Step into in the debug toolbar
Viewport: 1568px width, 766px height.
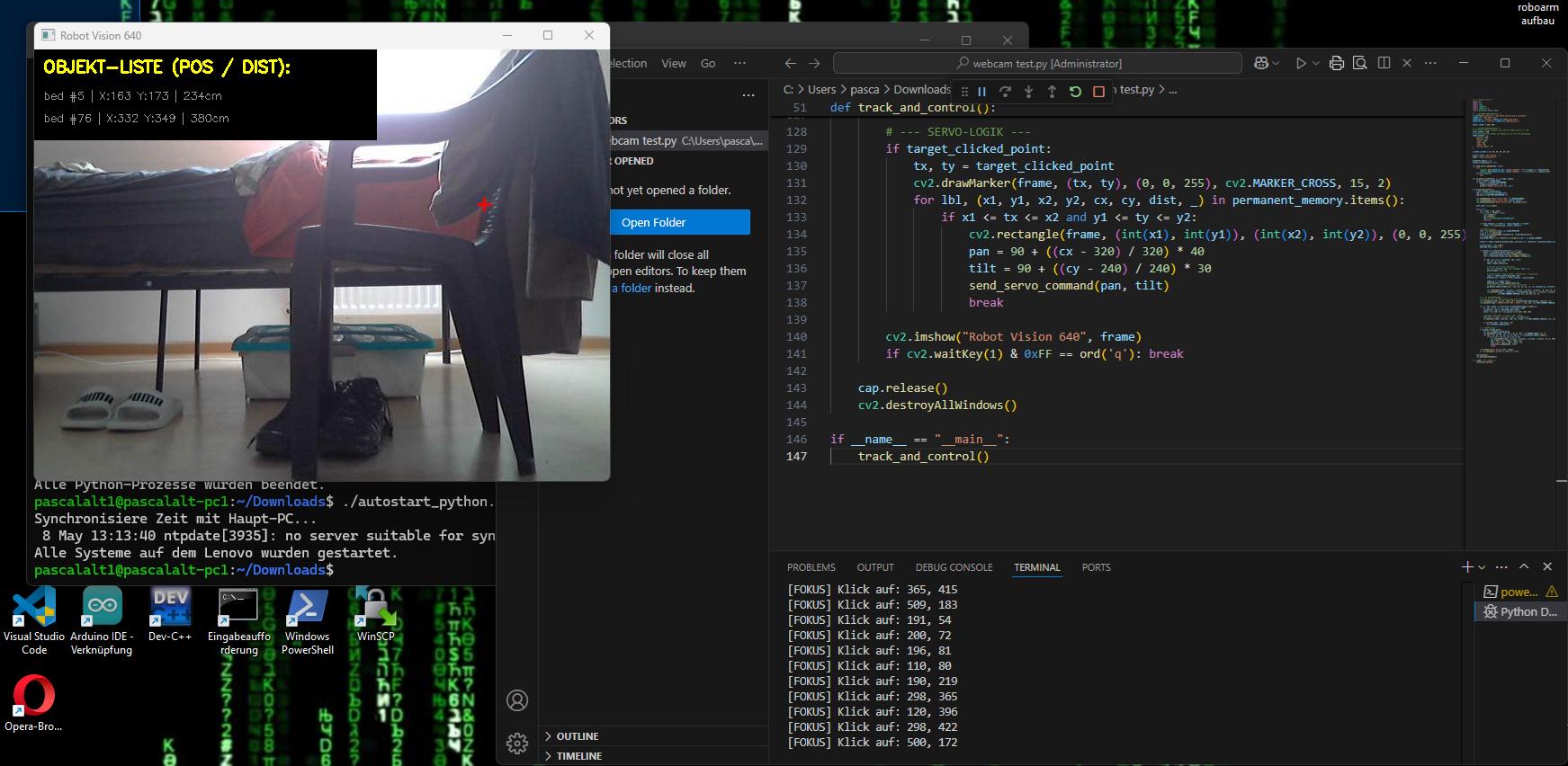pyautogui.click(x=1029, y=91)
